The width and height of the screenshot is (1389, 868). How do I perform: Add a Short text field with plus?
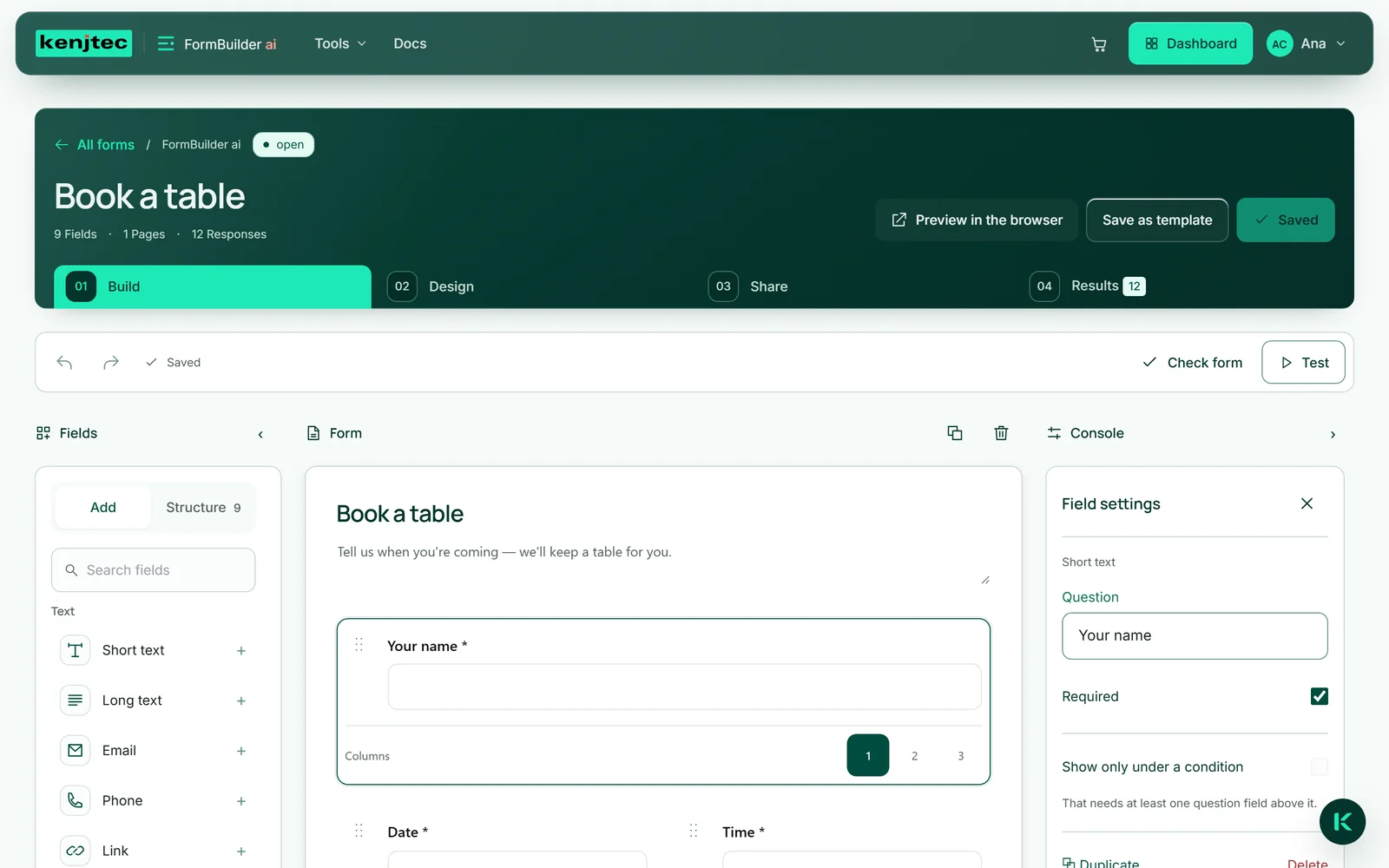tap(241, 651)
